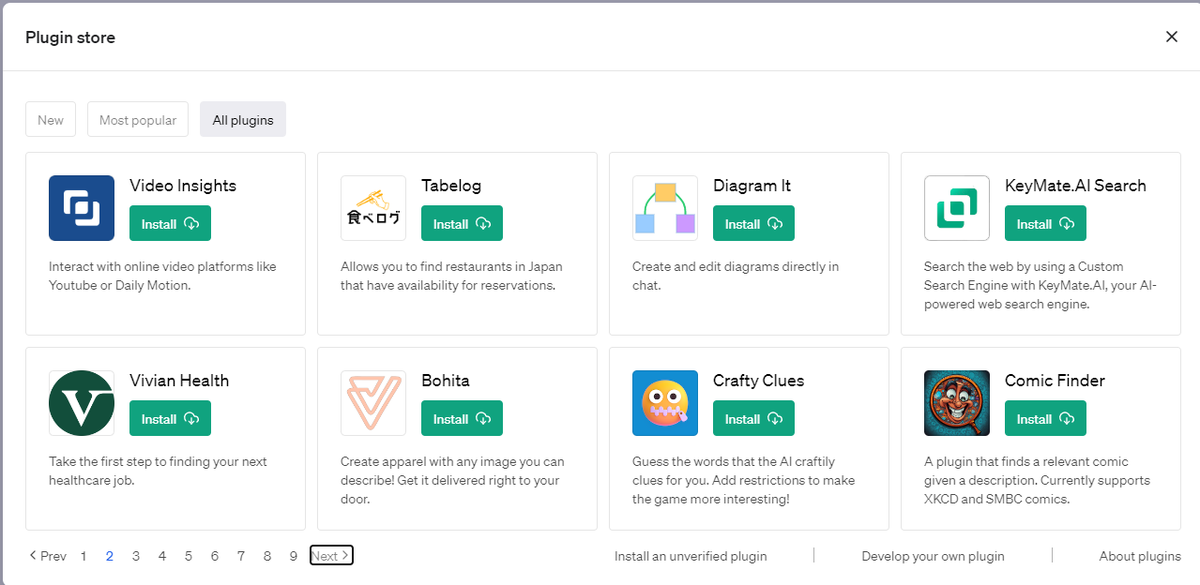Click the Bohita title text

(x=445, y=380)
